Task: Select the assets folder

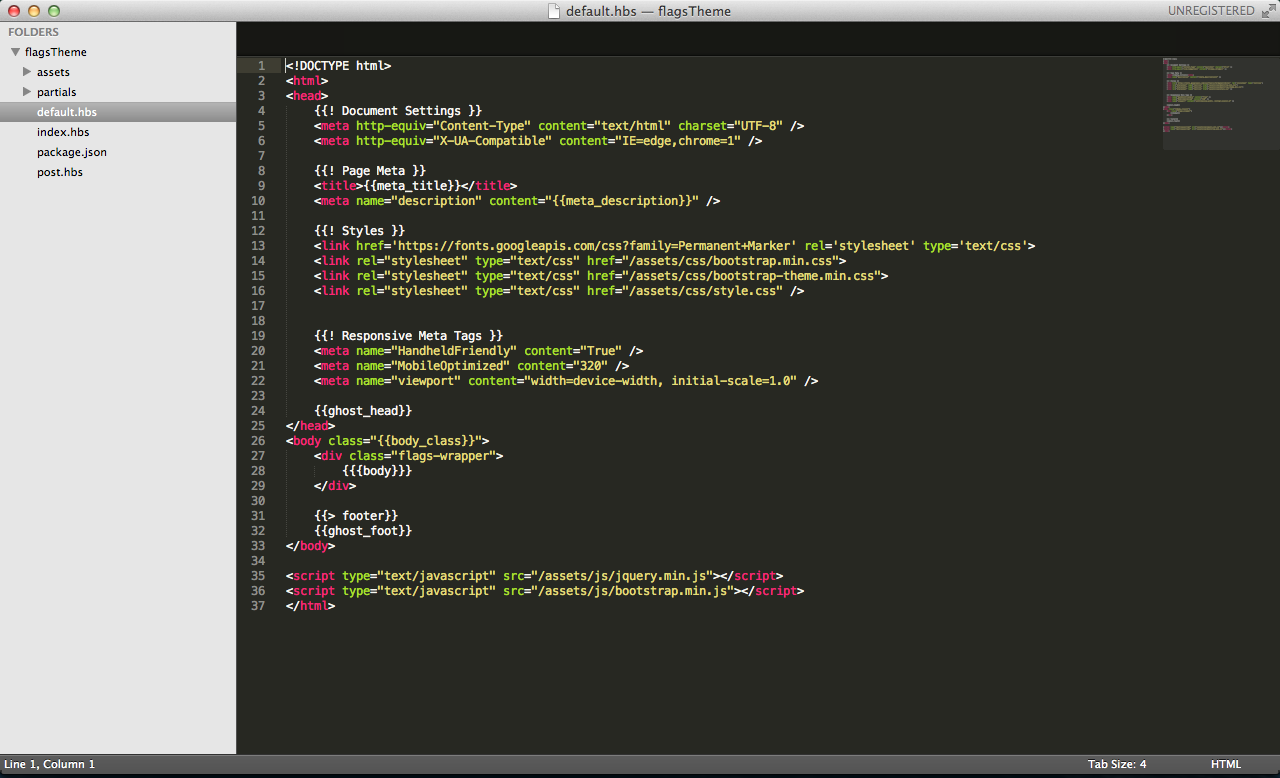Action: pos(53,72)
